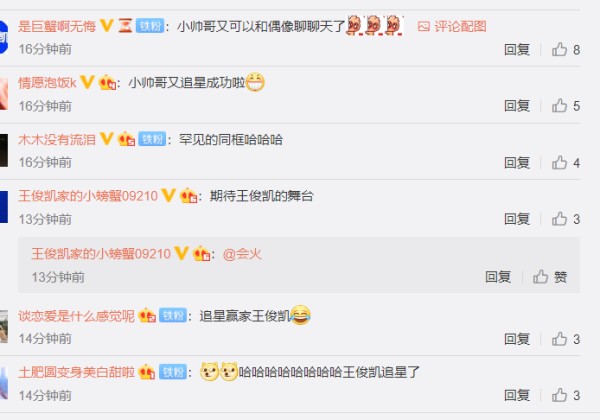Reply to the nested @会火 comment
The height and width of the screenshot is (420, 600).
point(498,277)
